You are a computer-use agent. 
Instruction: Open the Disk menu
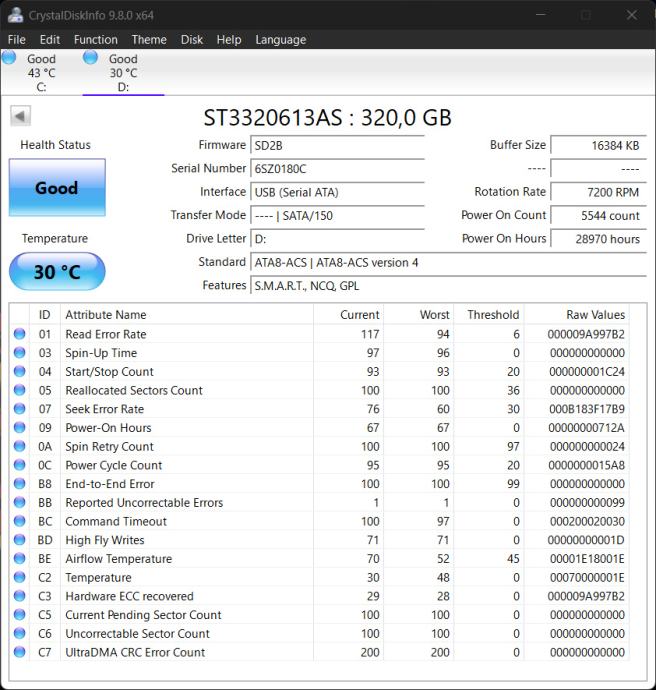click(192, 39)
